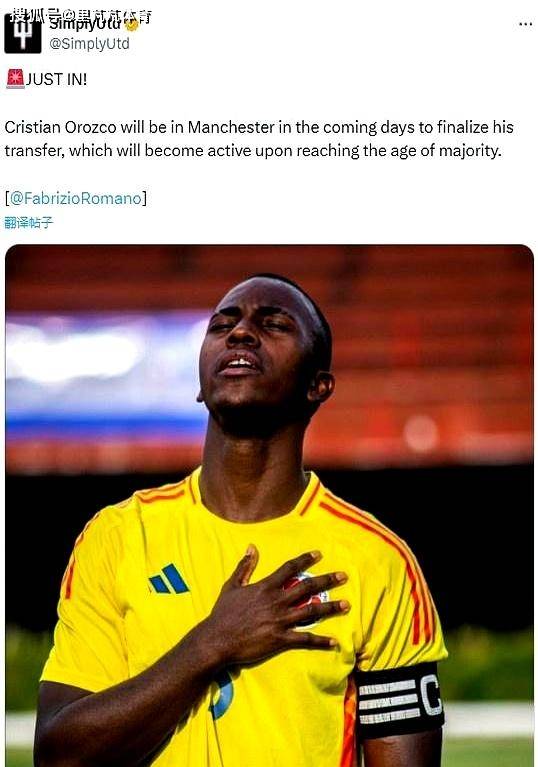Click the phrase 'age of majority'
Viewport: 538px width, 767px height.
point(446,151)
